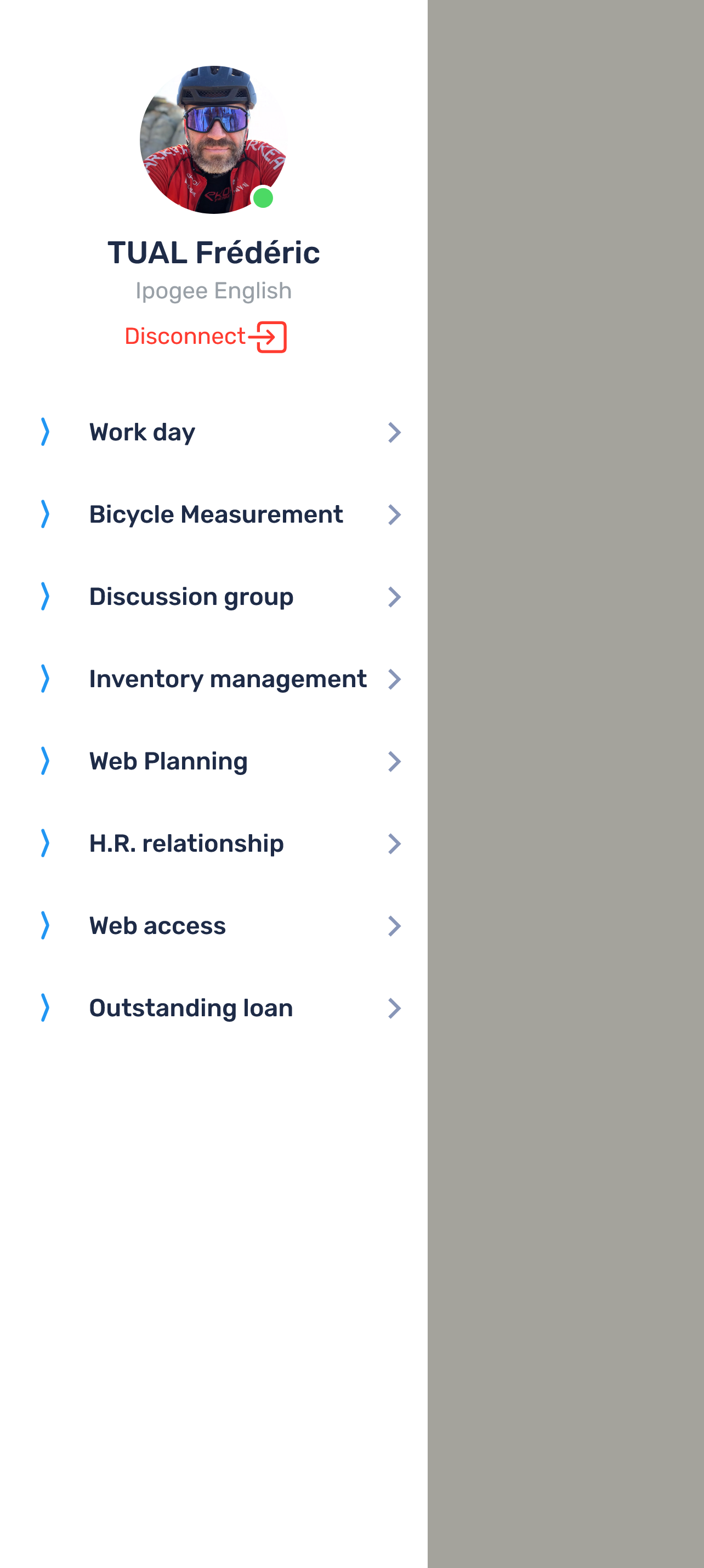
Task: Click the blue marker beside Work day
Action: click(45, 432)
